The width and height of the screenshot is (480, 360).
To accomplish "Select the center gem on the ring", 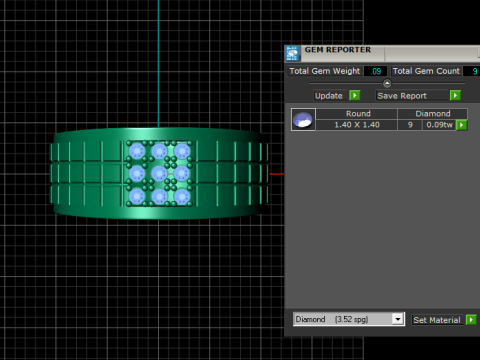I will [159, 174].
